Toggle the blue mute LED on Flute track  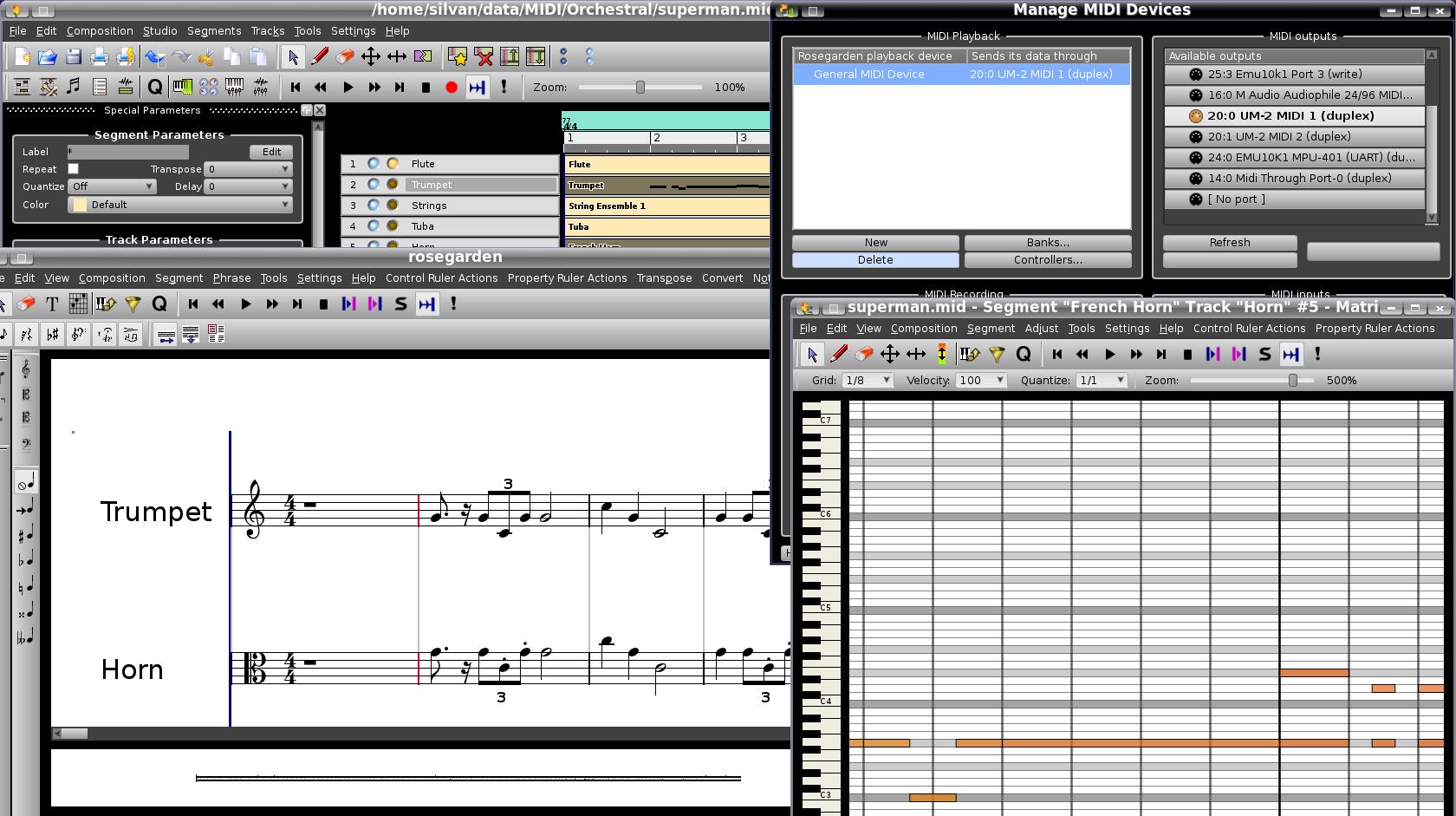point(374,164)
